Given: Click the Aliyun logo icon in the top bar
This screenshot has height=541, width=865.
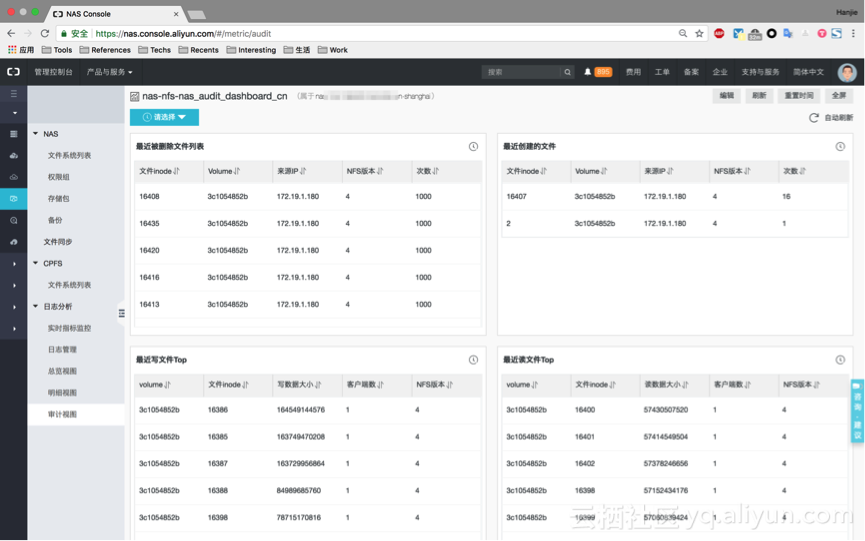Looking at the screenshot, I should pos(13,72).
